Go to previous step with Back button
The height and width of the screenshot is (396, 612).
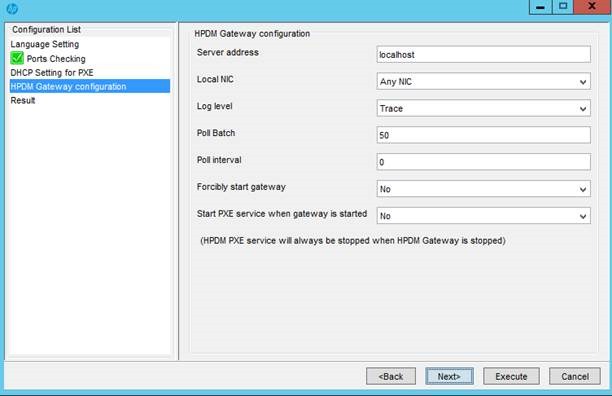391,376
